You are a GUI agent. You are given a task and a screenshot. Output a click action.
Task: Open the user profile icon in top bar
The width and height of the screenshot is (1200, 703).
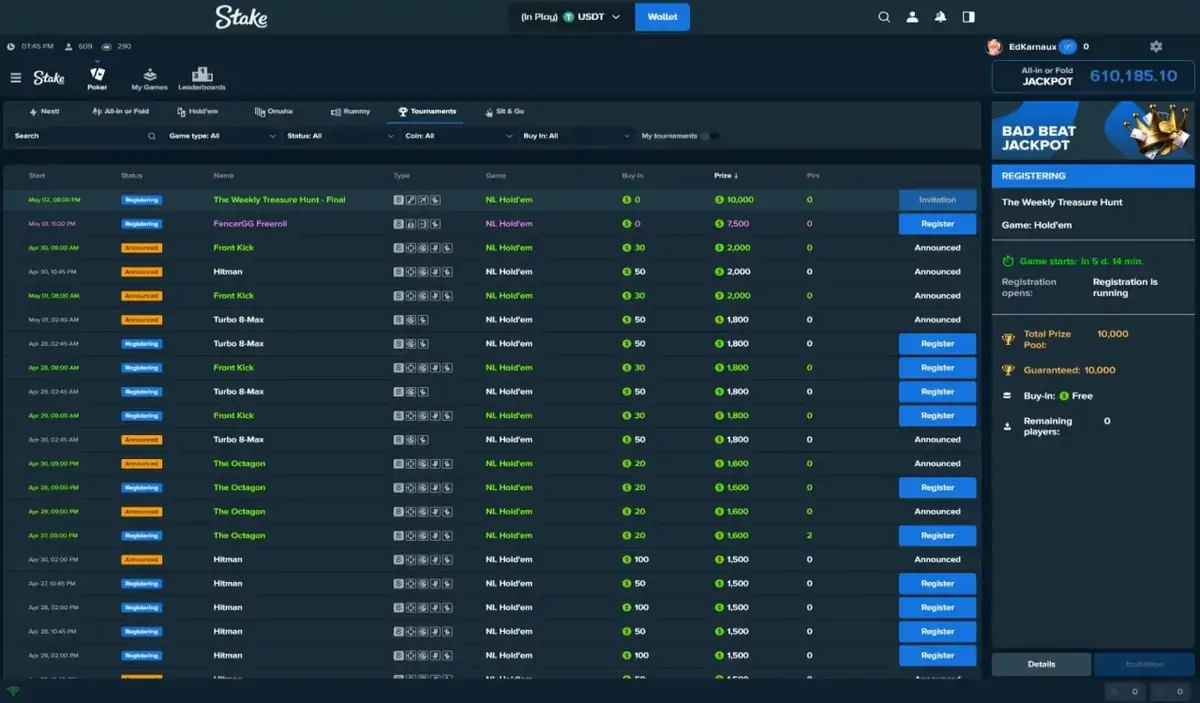point(912,17)
